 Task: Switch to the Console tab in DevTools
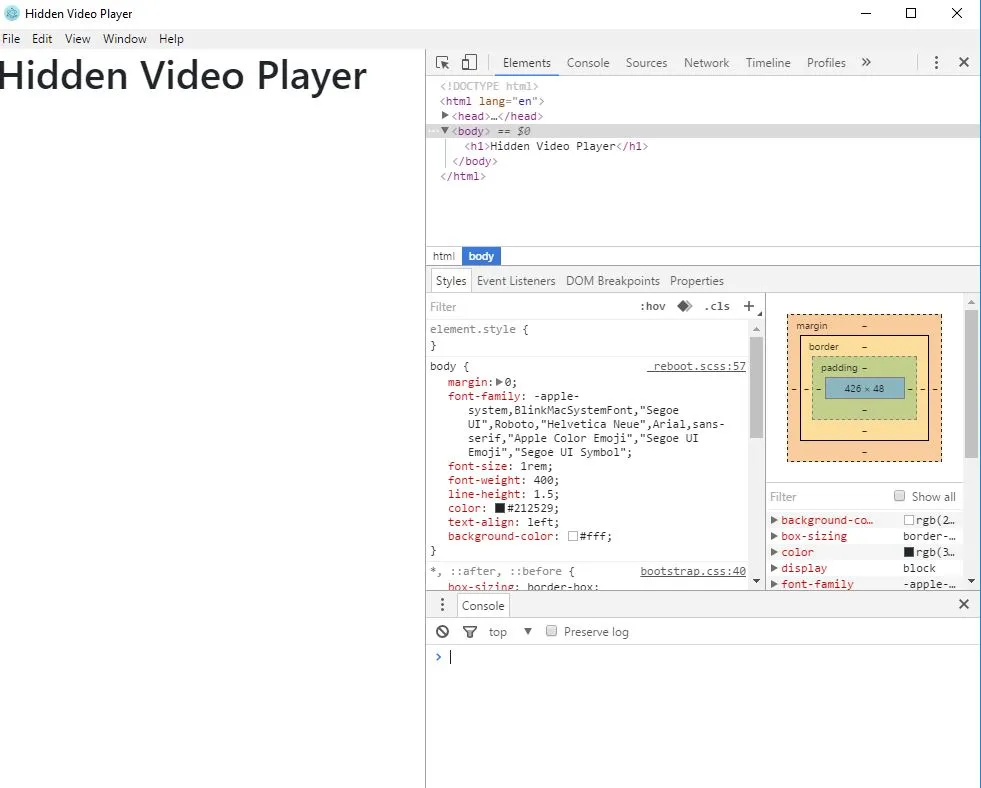[588, 63]
